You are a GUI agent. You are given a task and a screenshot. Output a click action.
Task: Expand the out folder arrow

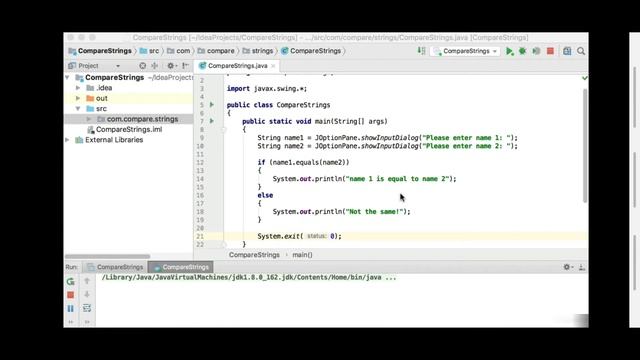[78, 98]
